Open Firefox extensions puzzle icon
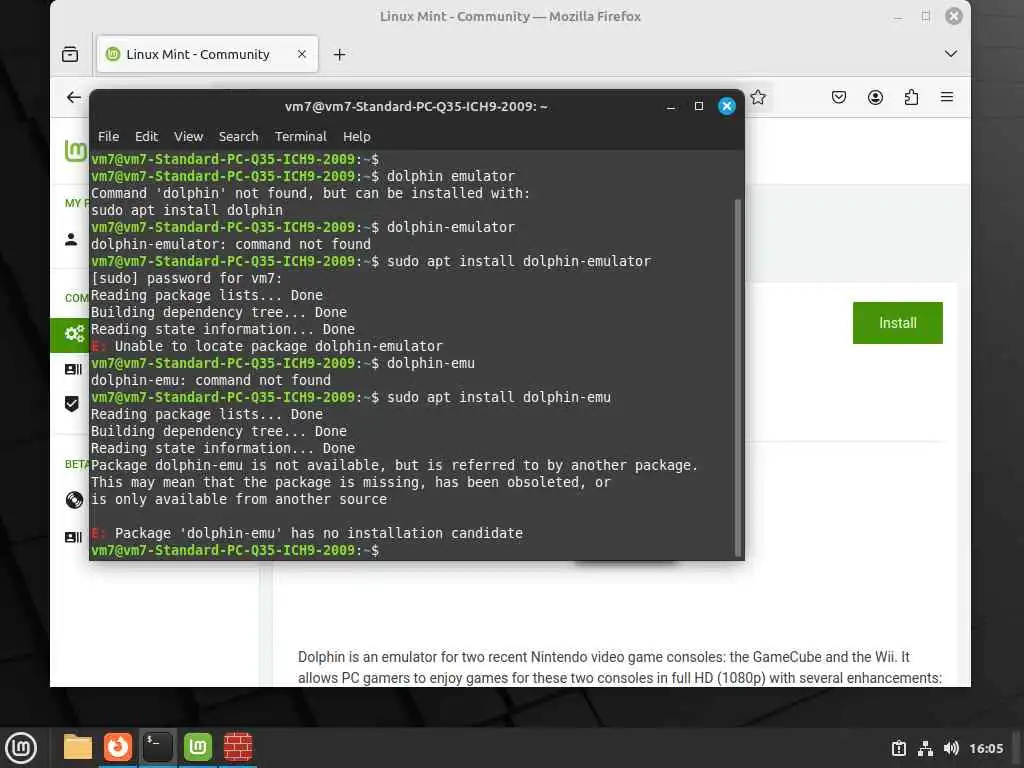This screenshot has height=768, width=1024. click(911, 97)
